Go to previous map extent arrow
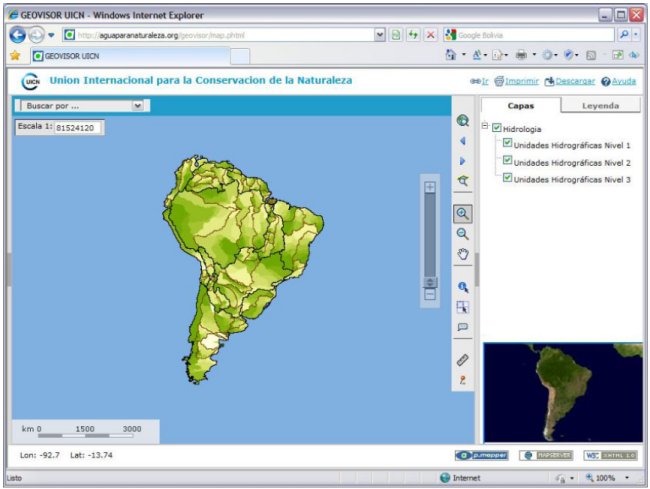The height and width of the screenshot is (489, 650). click(x=462, y=141)
